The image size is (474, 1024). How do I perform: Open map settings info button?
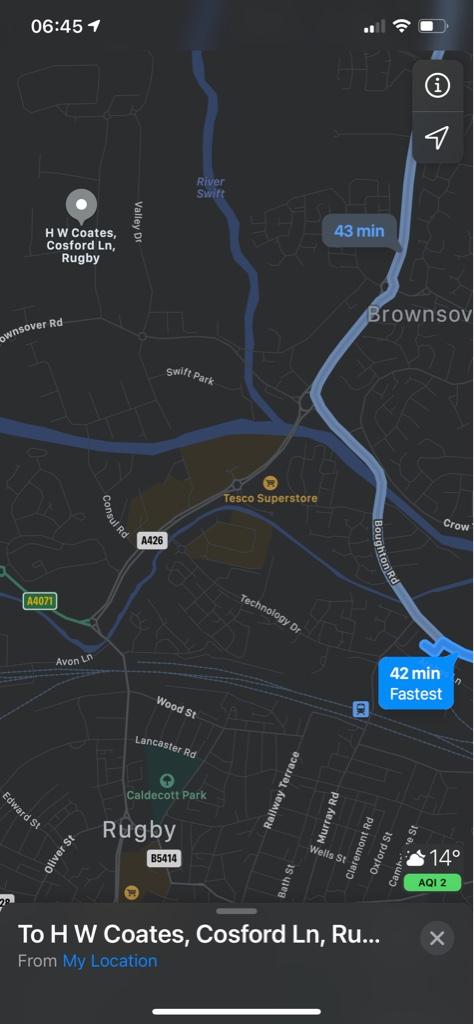tap(437, 86)
